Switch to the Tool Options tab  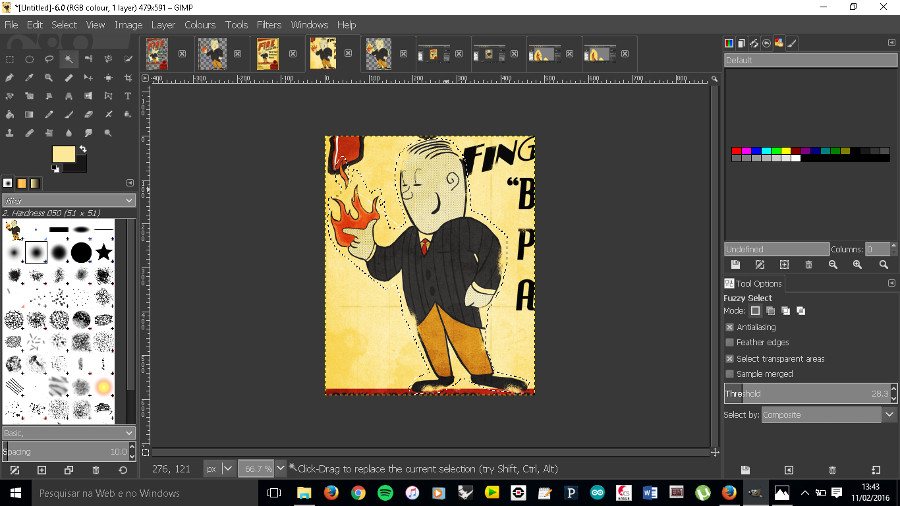coord(753,283)
